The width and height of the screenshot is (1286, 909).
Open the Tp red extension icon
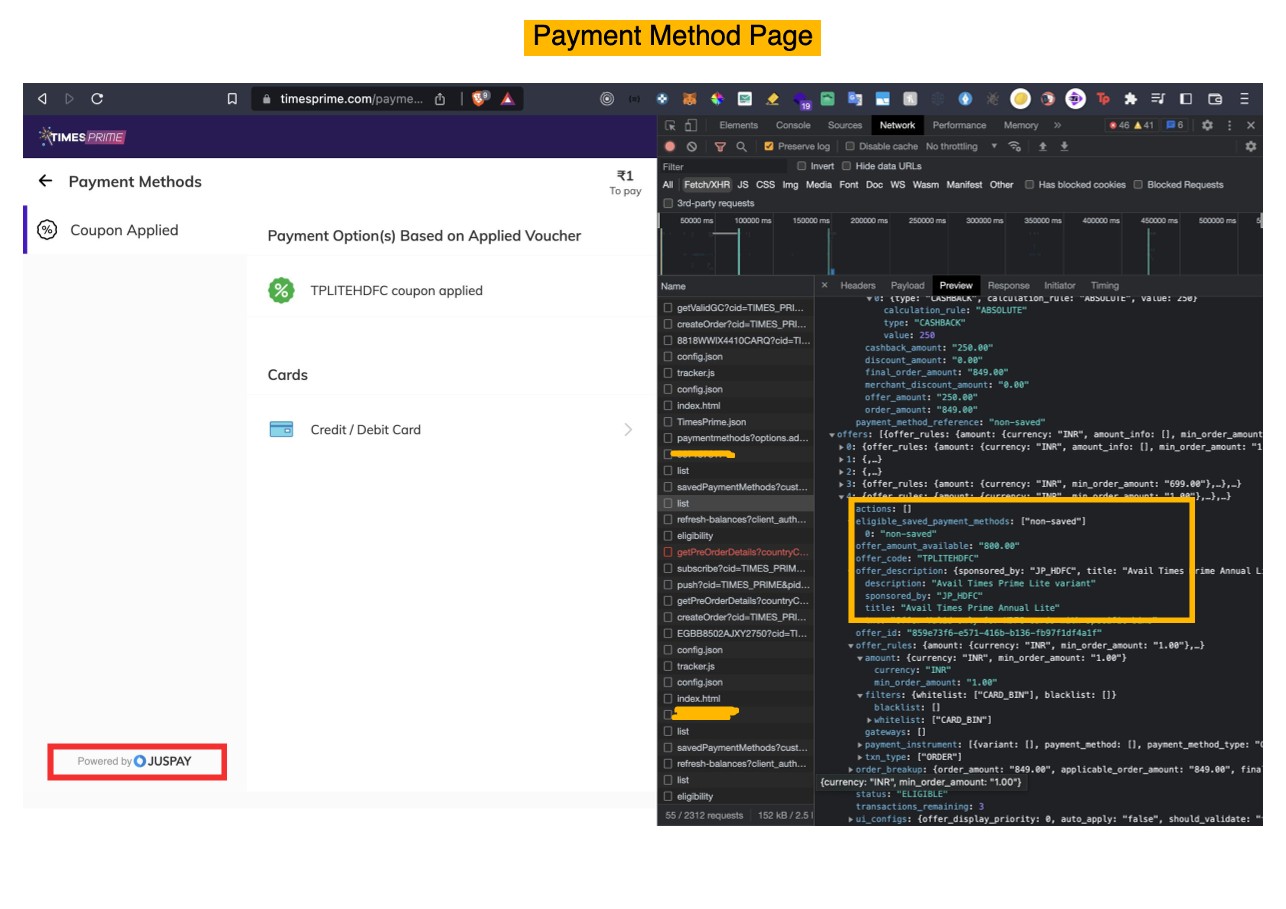click(1103, 99)
